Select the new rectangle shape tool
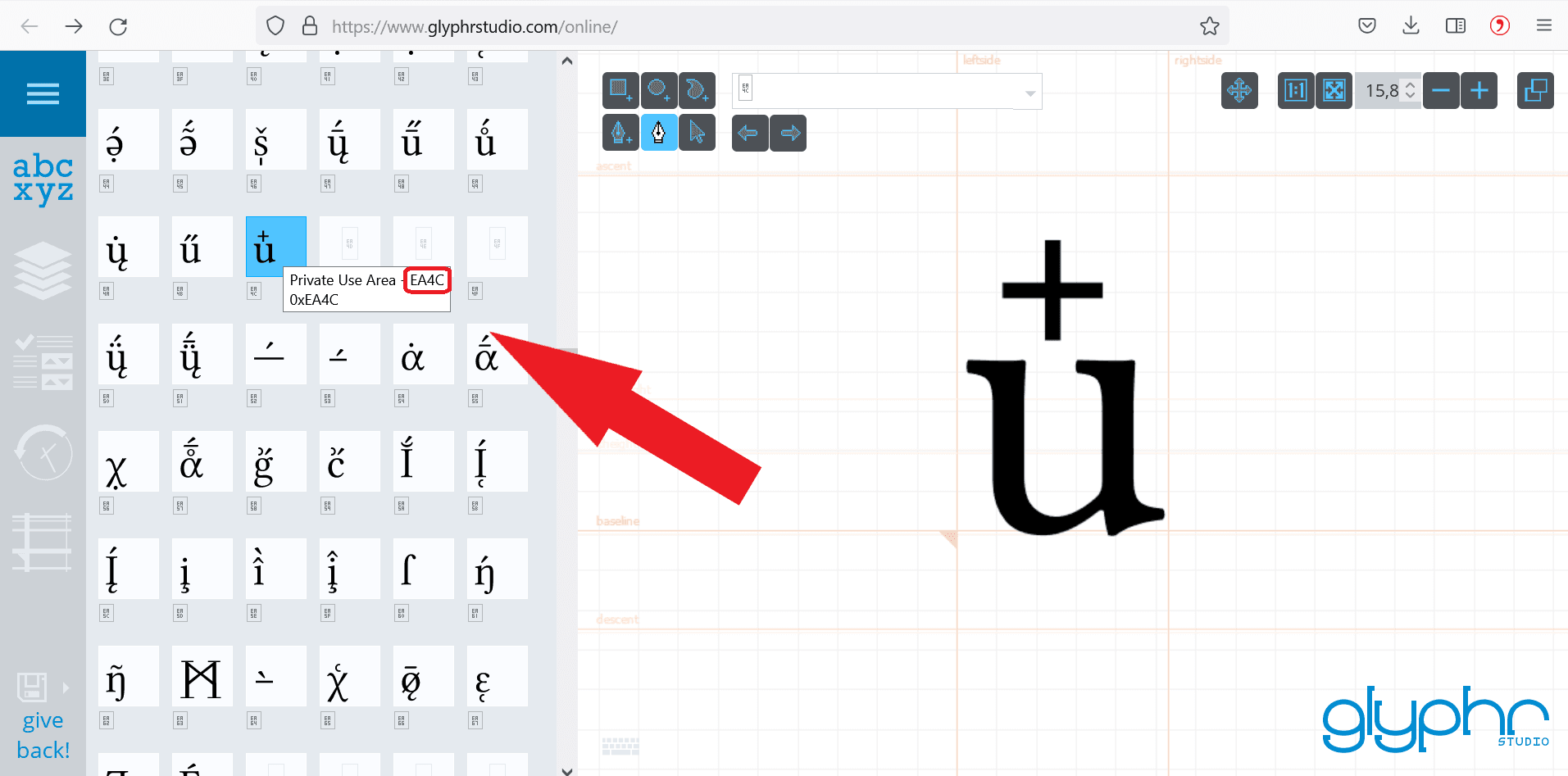1568x776 pixels. click(620, 90)
